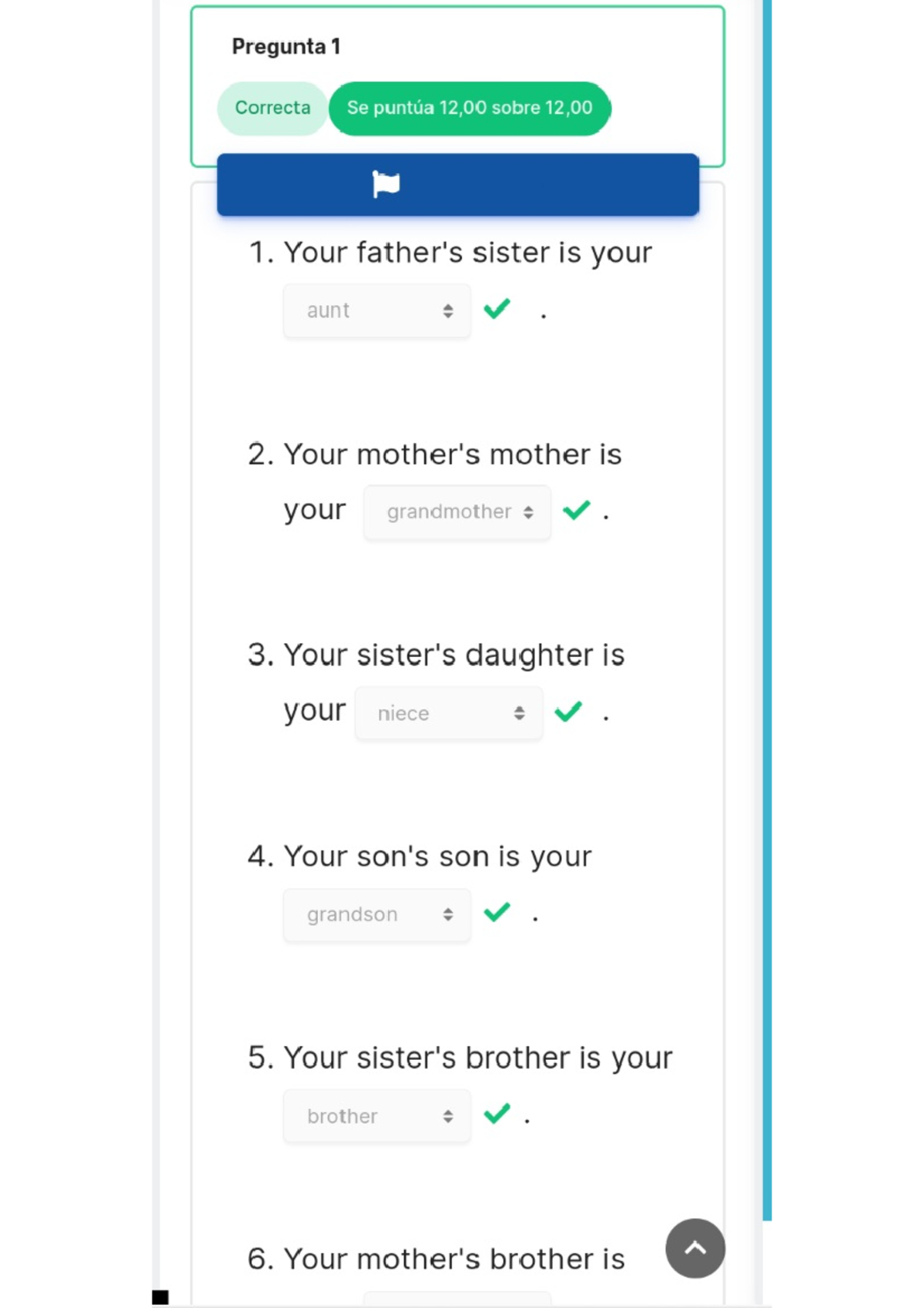Click the scroll-to-top chevron button
This screenshot has width=924, height=1308.
[695, 1249]
